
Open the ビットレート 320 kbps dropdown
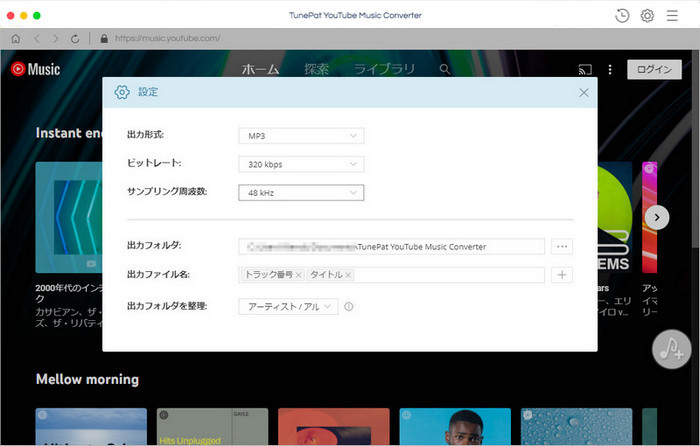(301, 164)
